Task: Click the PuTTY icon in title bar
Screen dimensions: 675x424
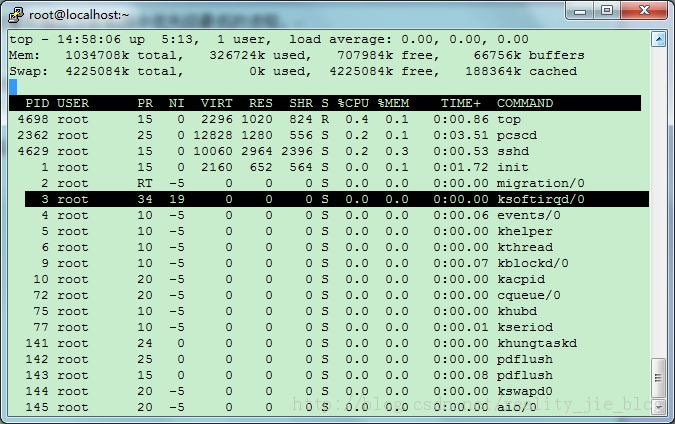Action: (x=15, y=15)
